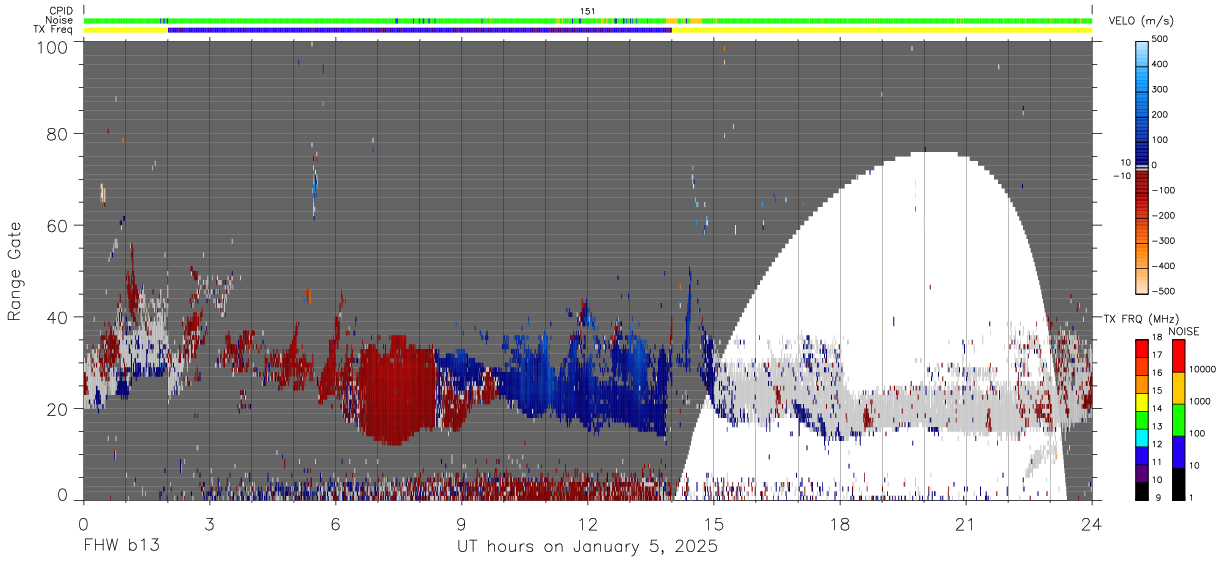Click the pale orange bottom of the velocity colorbar
1228x567 pixels.
point(1143,282)
